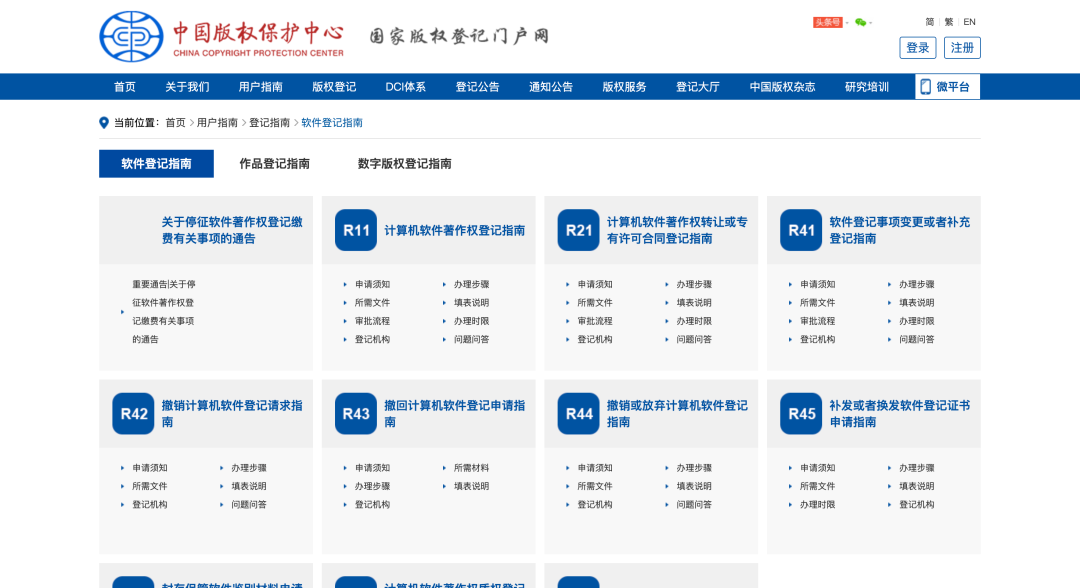Click 登记机构 under R41

[x=817, y=339]
